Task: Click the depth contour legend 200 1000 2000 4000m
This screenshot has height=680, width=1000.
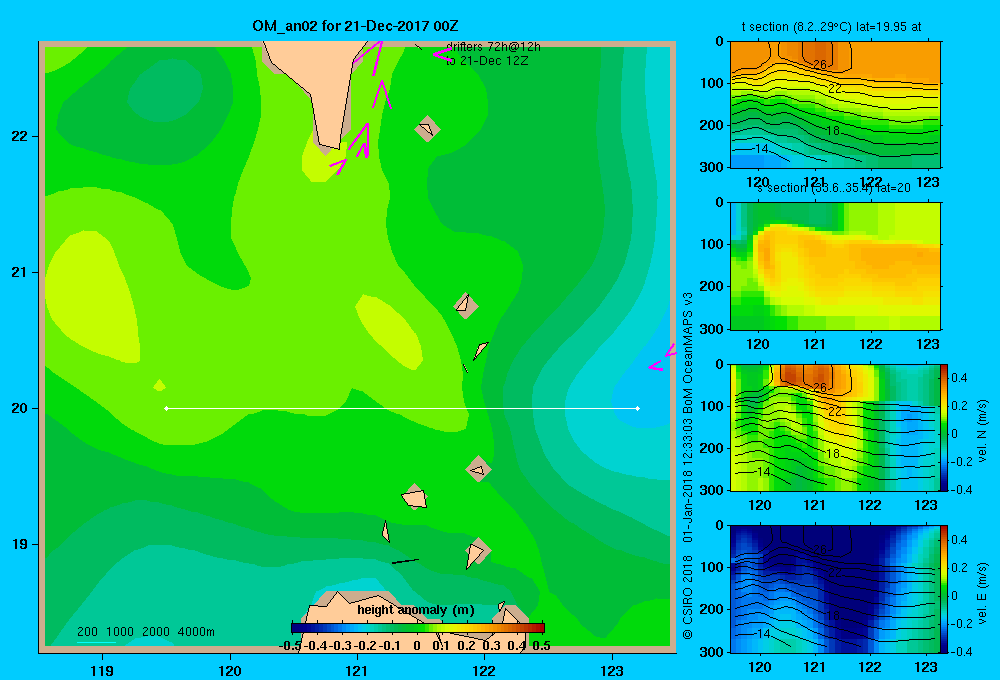Action: 146,632
